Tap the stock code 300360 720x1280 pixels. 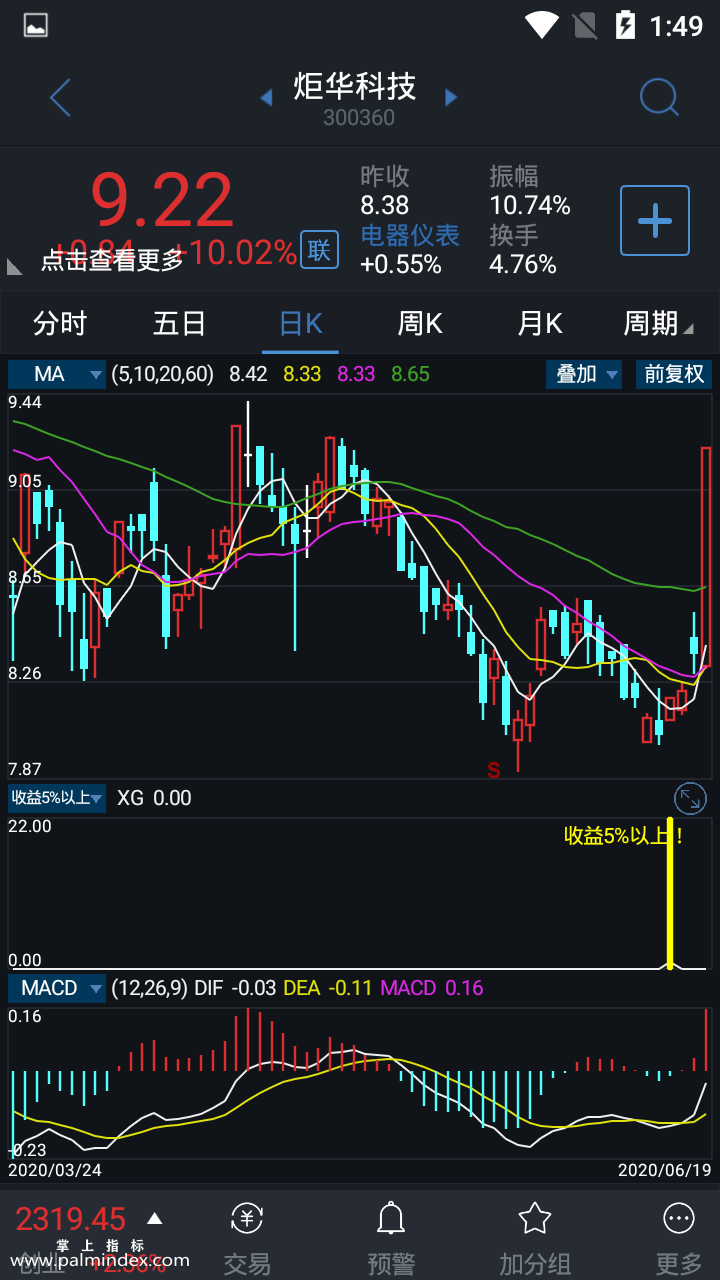pos(359,118)
